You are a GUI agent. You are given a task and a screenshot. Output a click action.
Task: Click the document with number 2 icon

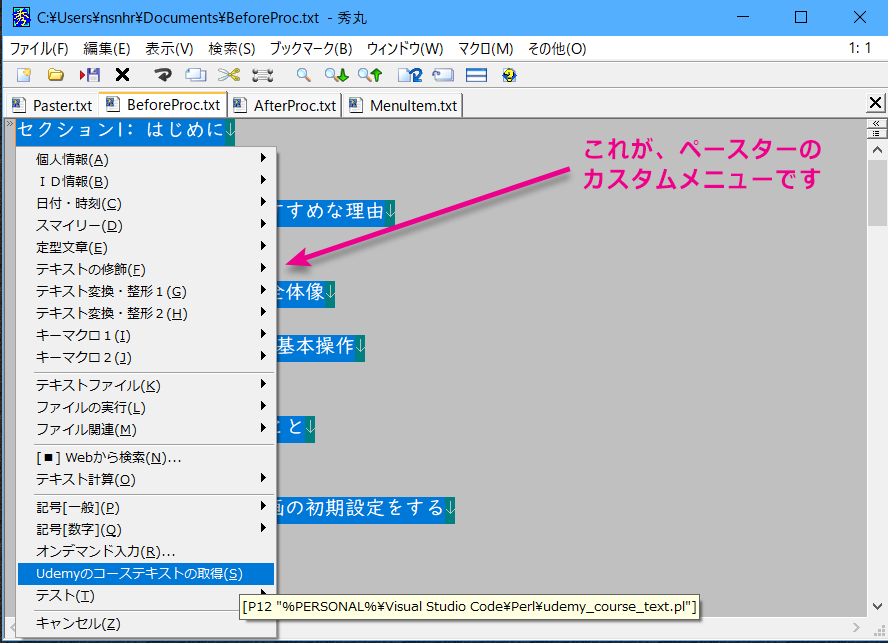click(410, 75)
